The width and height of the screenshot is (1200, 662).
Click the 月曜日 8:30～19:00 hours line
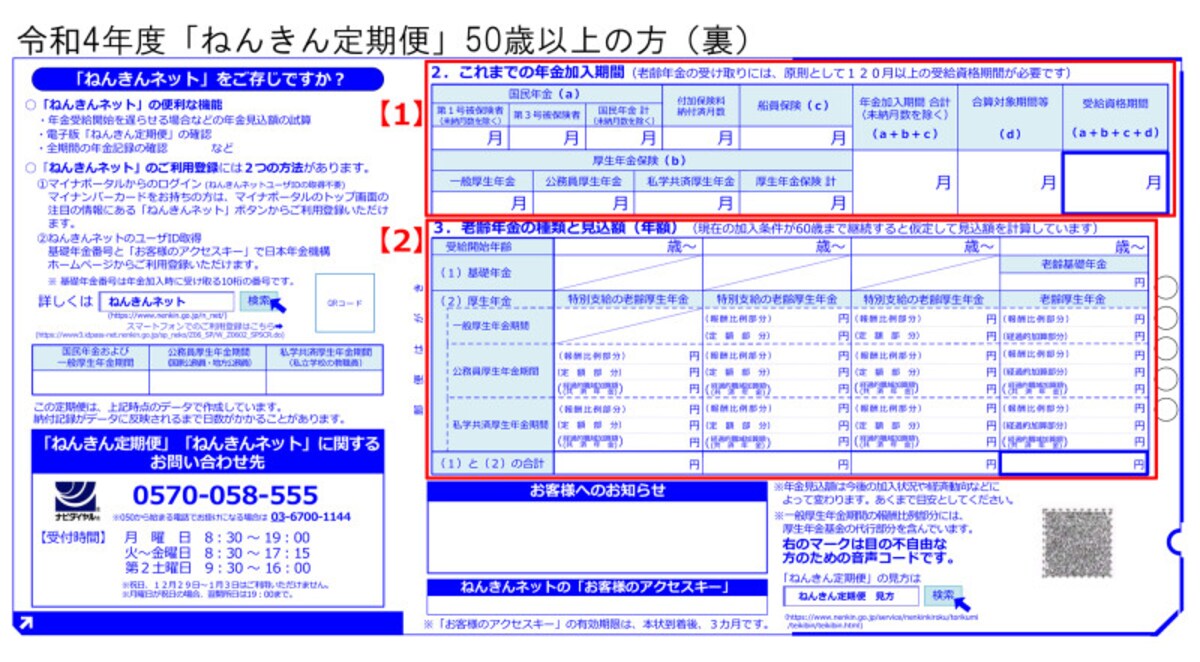coord(217,537)
